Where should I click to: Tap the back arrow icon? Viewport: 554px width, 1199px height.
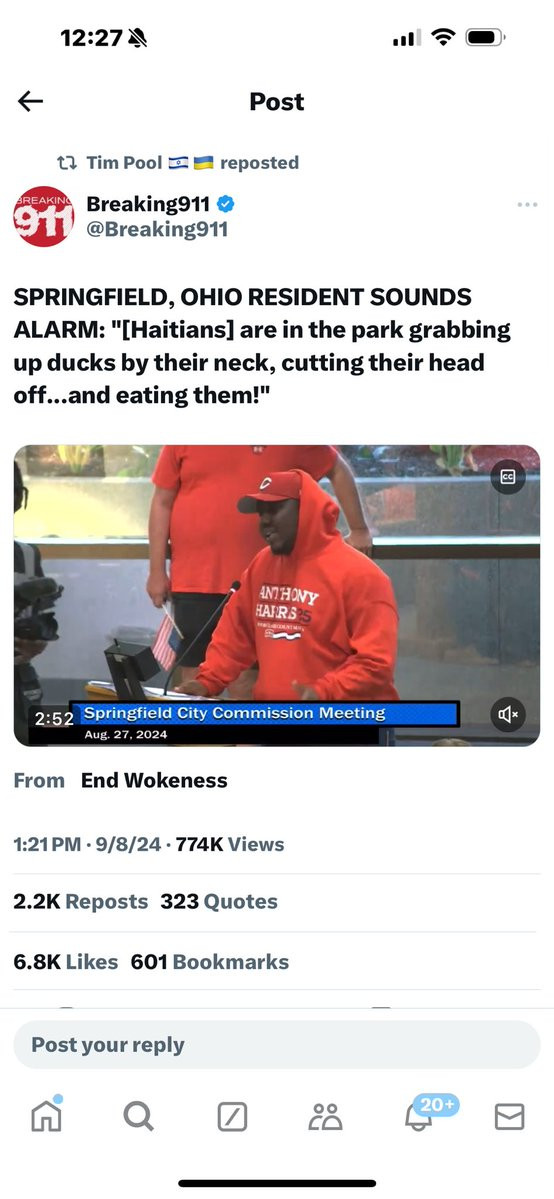[31, 101]
